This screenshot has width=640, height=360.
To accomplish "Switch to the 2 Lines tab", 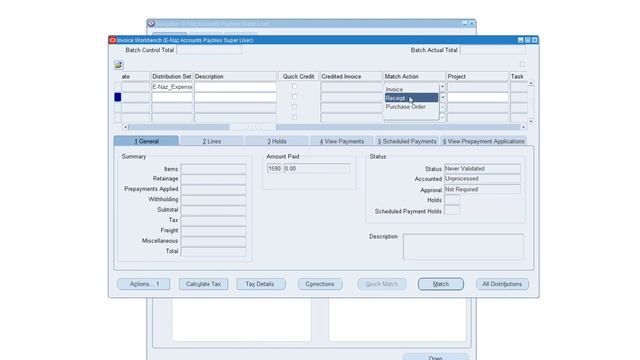I will [211, 141].
